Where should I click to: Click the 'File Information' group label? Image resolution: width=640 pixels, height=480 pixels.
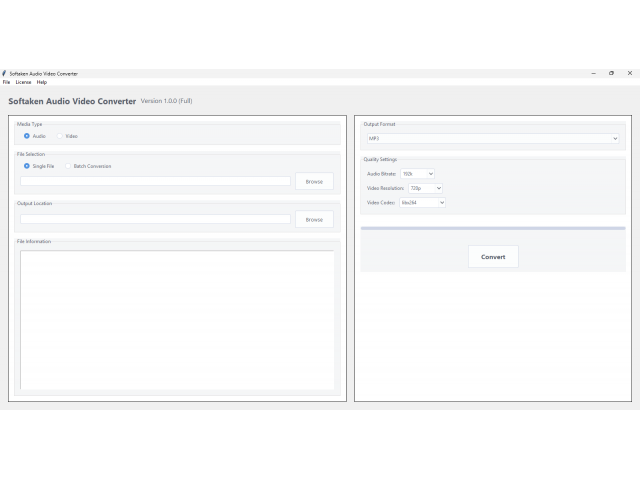point(34,241)
